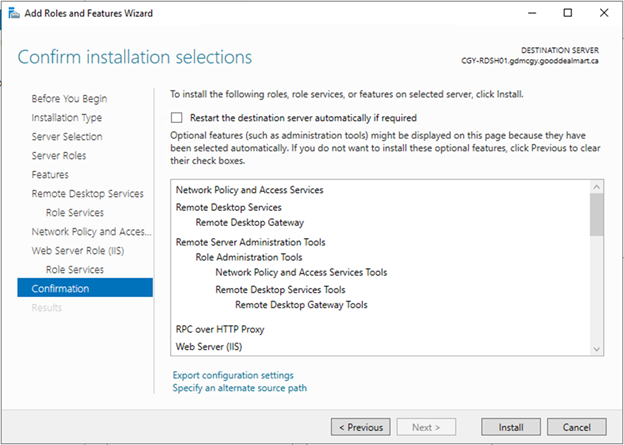Viewport: 624px width, 445px height.
Task: Select Role Administration Tools entry
Action: [x=249, y=258]
